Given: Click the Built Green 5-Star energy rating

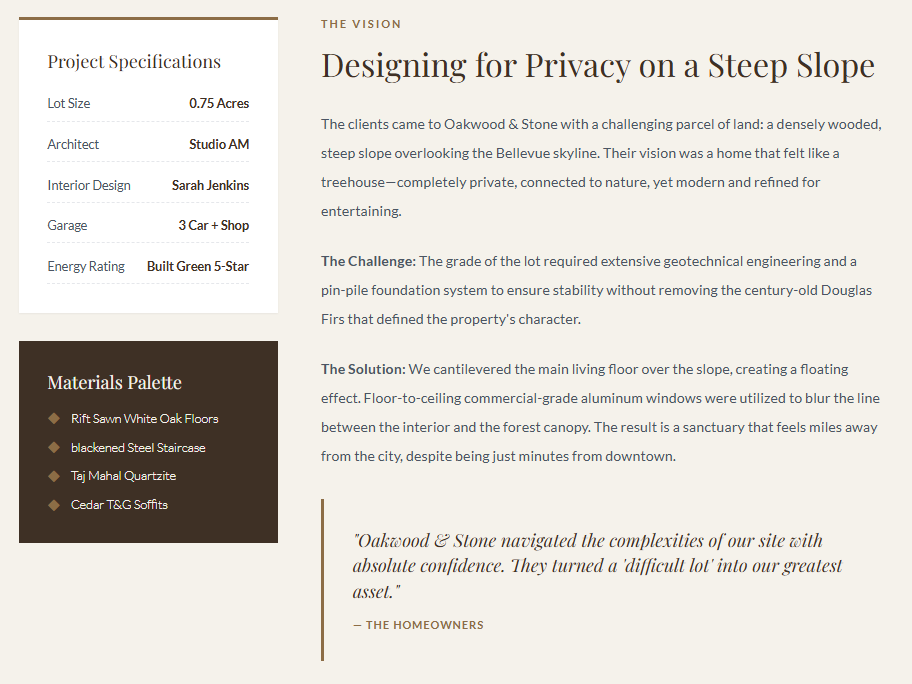Looking at the screenshot, I should click(198, 267).
